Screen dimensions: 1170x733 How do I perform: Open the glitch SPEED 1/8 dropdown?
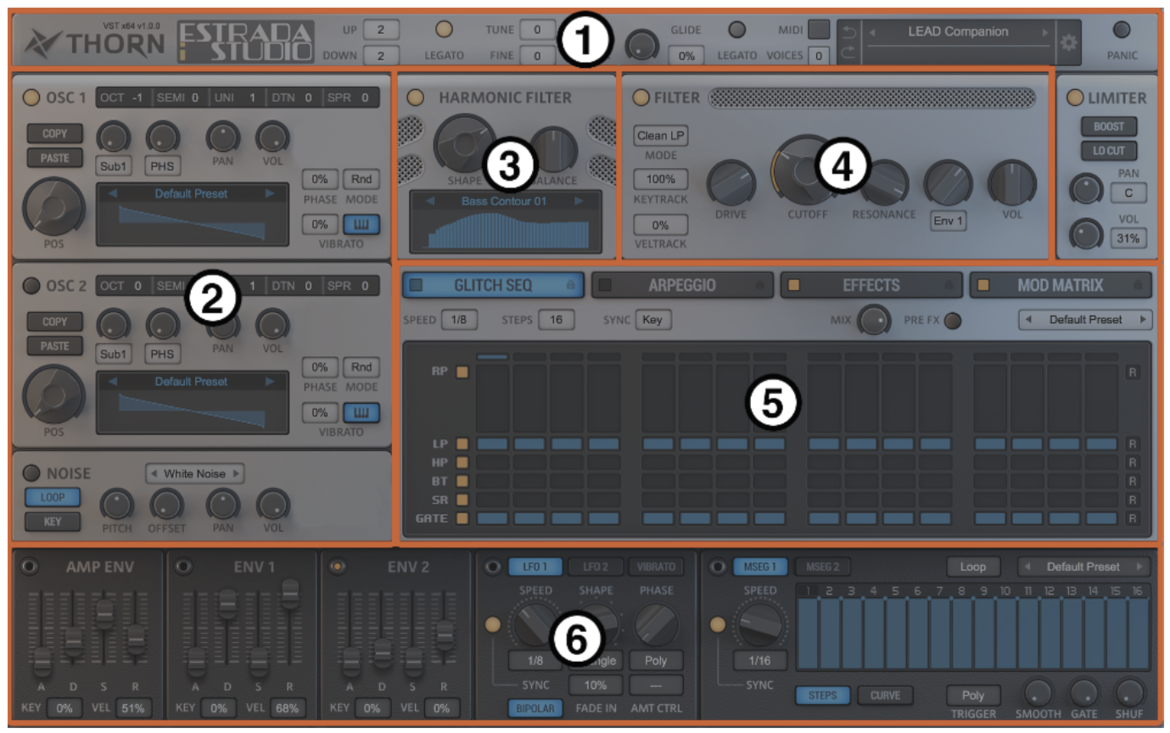[458, 319]
